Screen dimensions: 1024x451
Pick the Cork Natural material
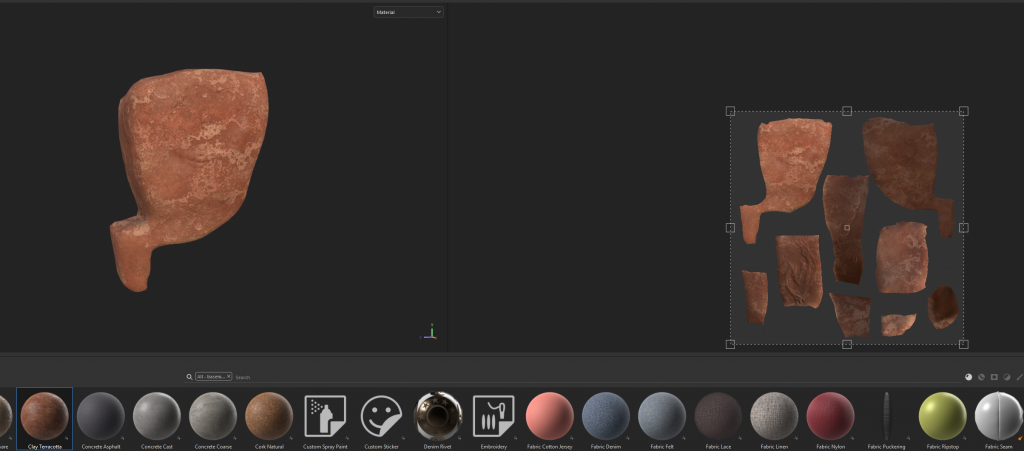pyautogui.click(x=268, y=415)
